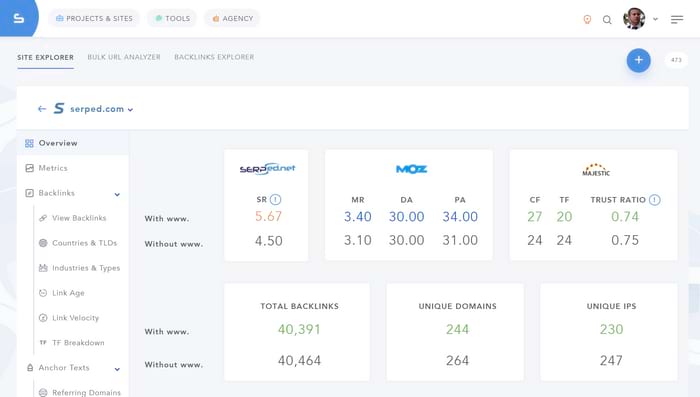Image resolution: width=700 pixels, height=397 pixels.
Task: Go back using the left arrow
Action: (x=42, y=109)
